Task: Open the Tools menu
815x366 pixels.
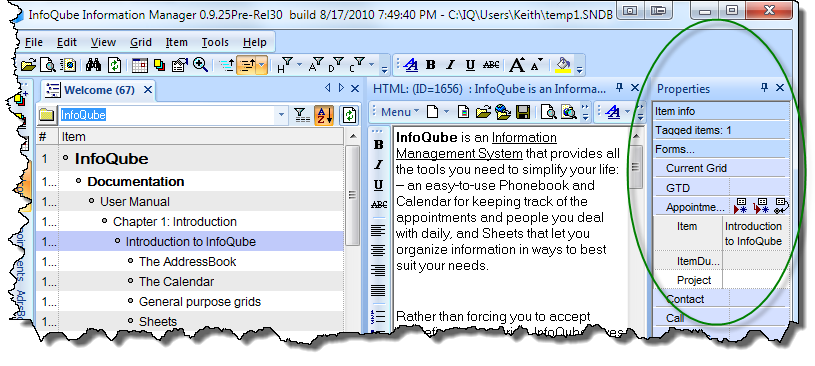Action: [x=215, y=42]
